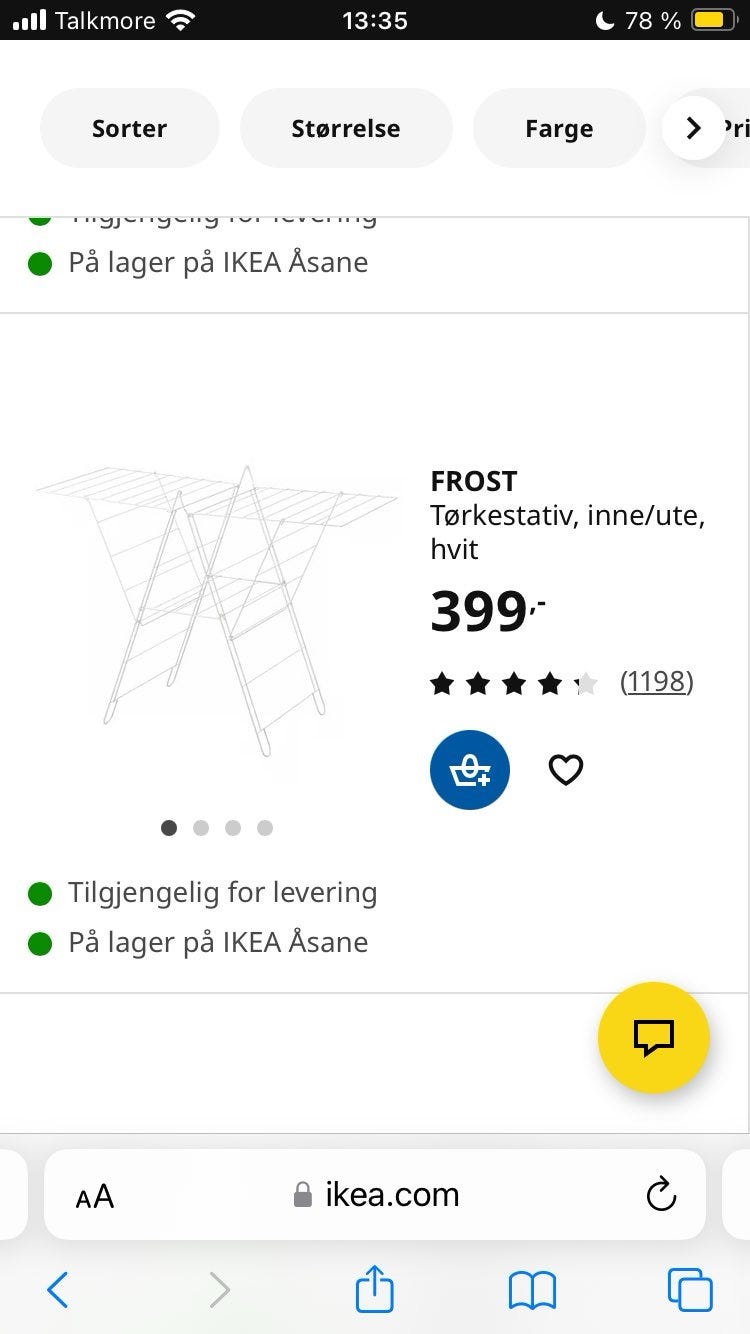Open the AA reader options

click(x=95, y=1196)
